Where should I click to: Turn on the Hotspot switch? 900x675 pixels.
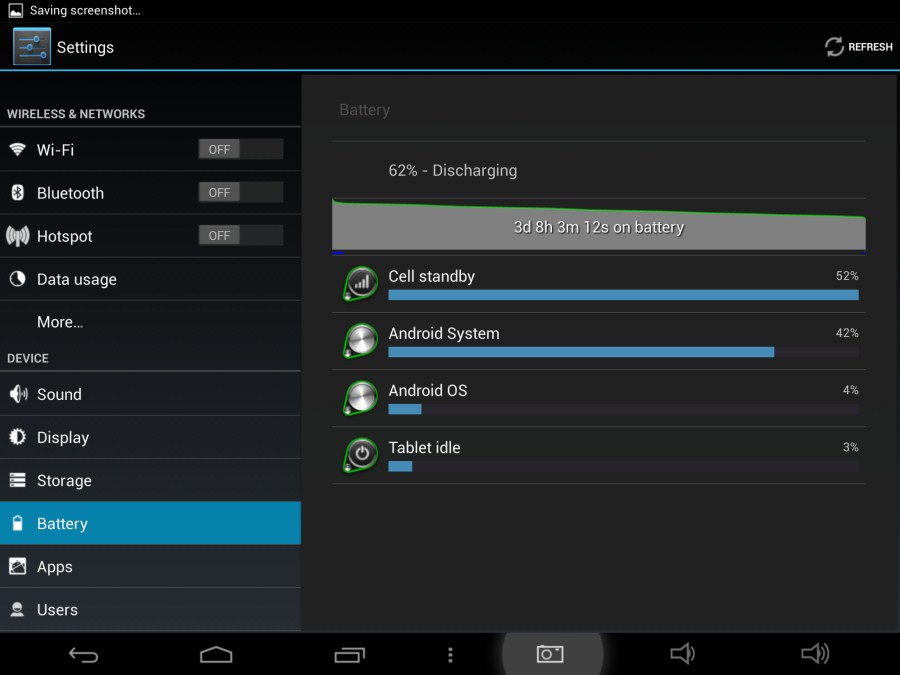click(x=240, y=236)
